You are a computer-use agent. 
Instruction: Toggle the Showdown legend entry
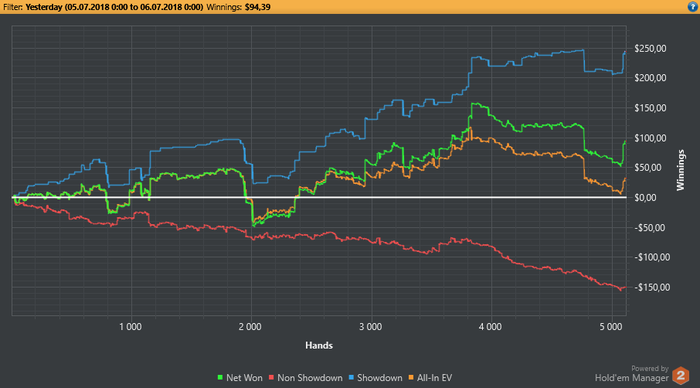[375, 378]
